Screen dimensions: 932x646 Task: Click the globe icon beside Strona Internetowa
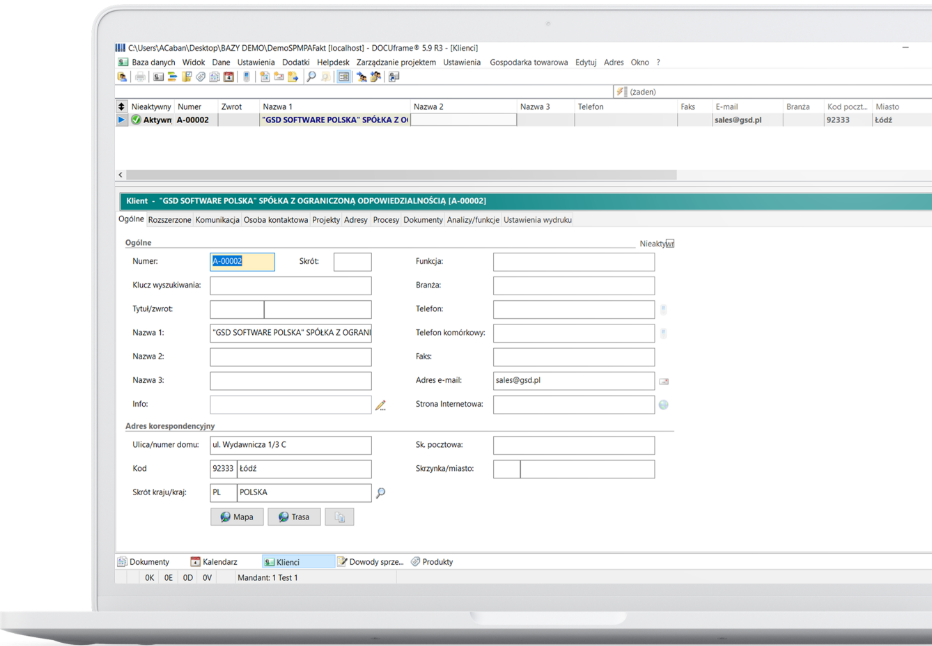click(663, 405)
